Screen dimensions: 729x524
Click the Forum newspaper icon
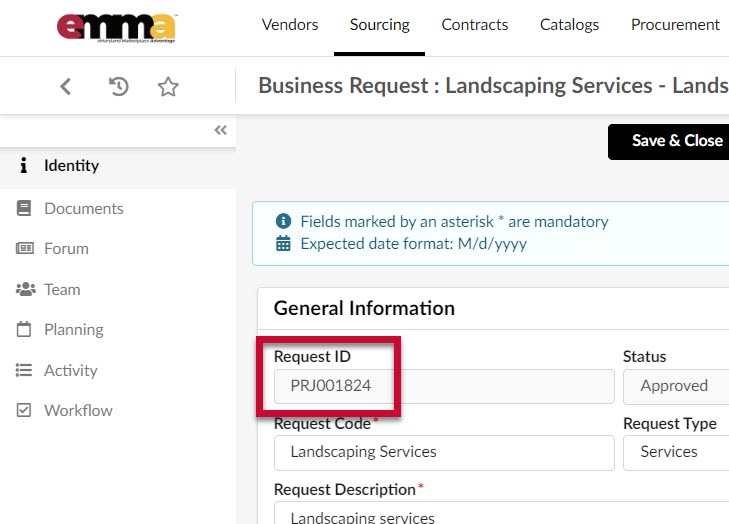[x=25, y=248]
